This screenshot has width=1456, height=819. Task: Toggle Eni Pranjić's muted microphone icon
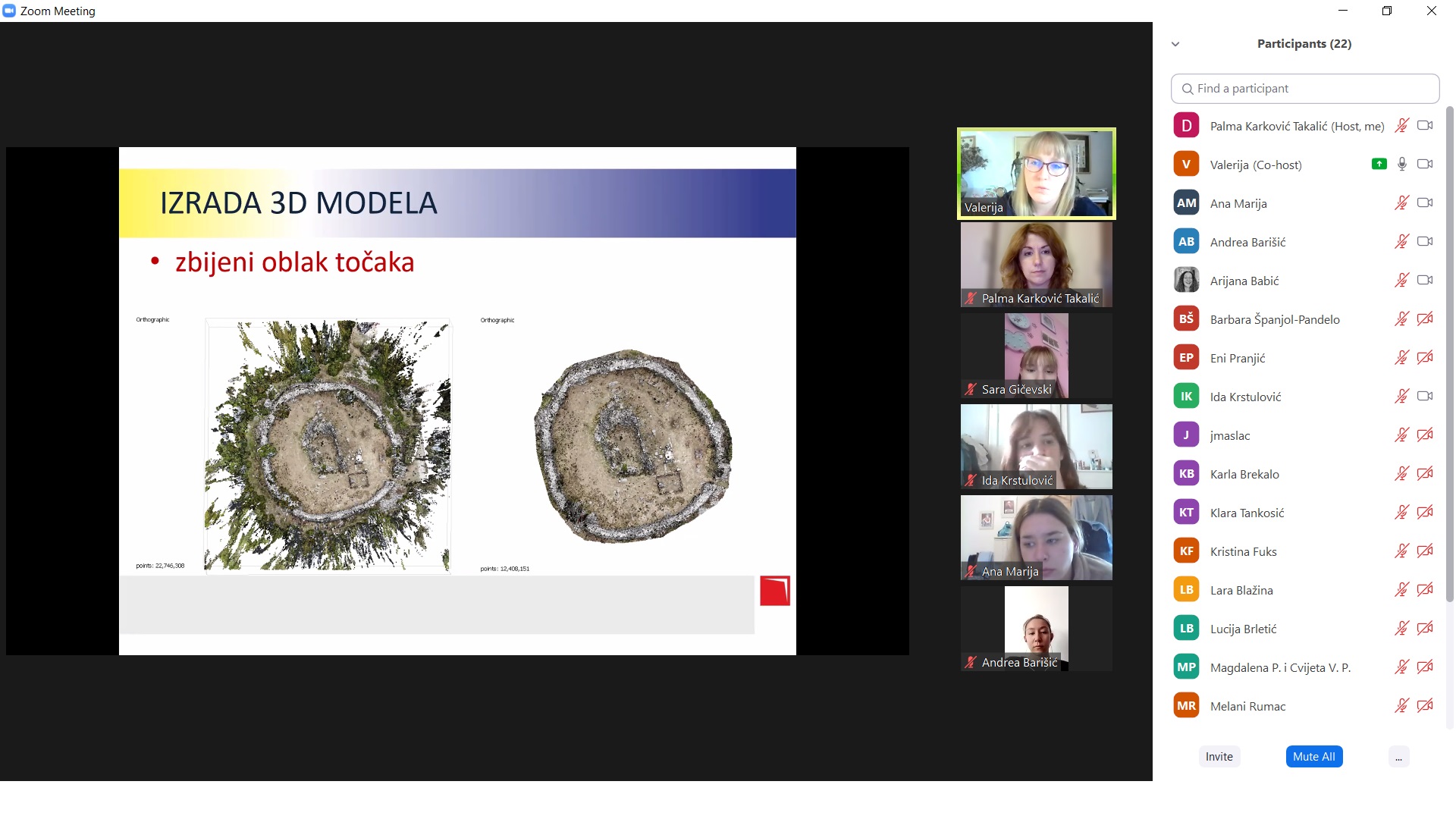coord(1401,357)
